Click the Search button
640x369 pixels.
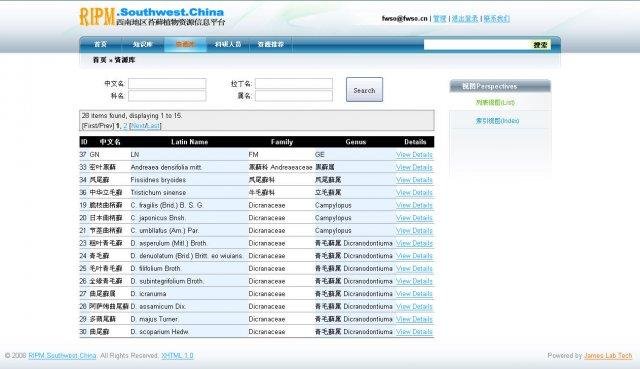(x=364, y=90)
